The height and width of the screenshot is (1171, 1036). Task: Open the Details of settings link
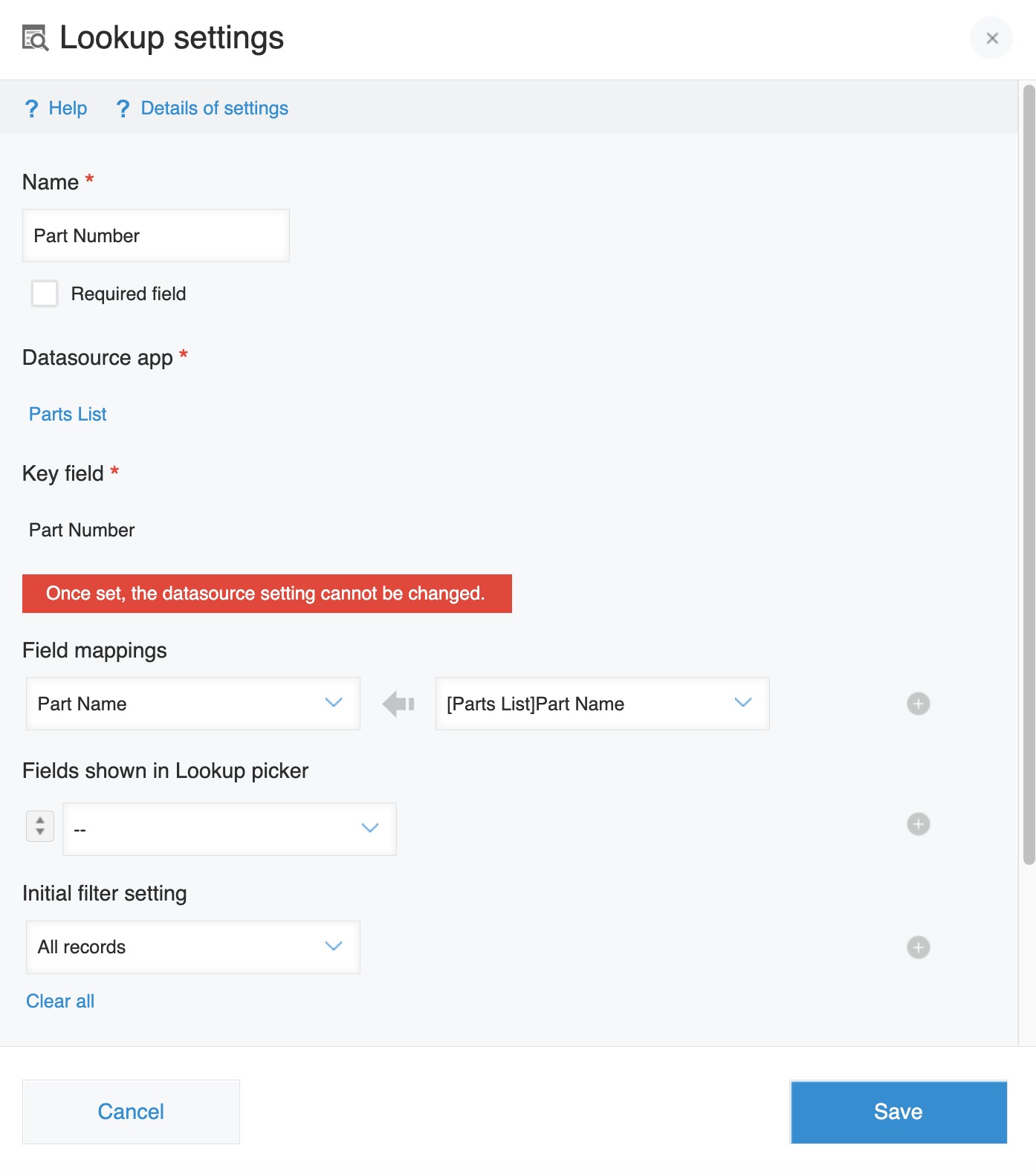214,108
